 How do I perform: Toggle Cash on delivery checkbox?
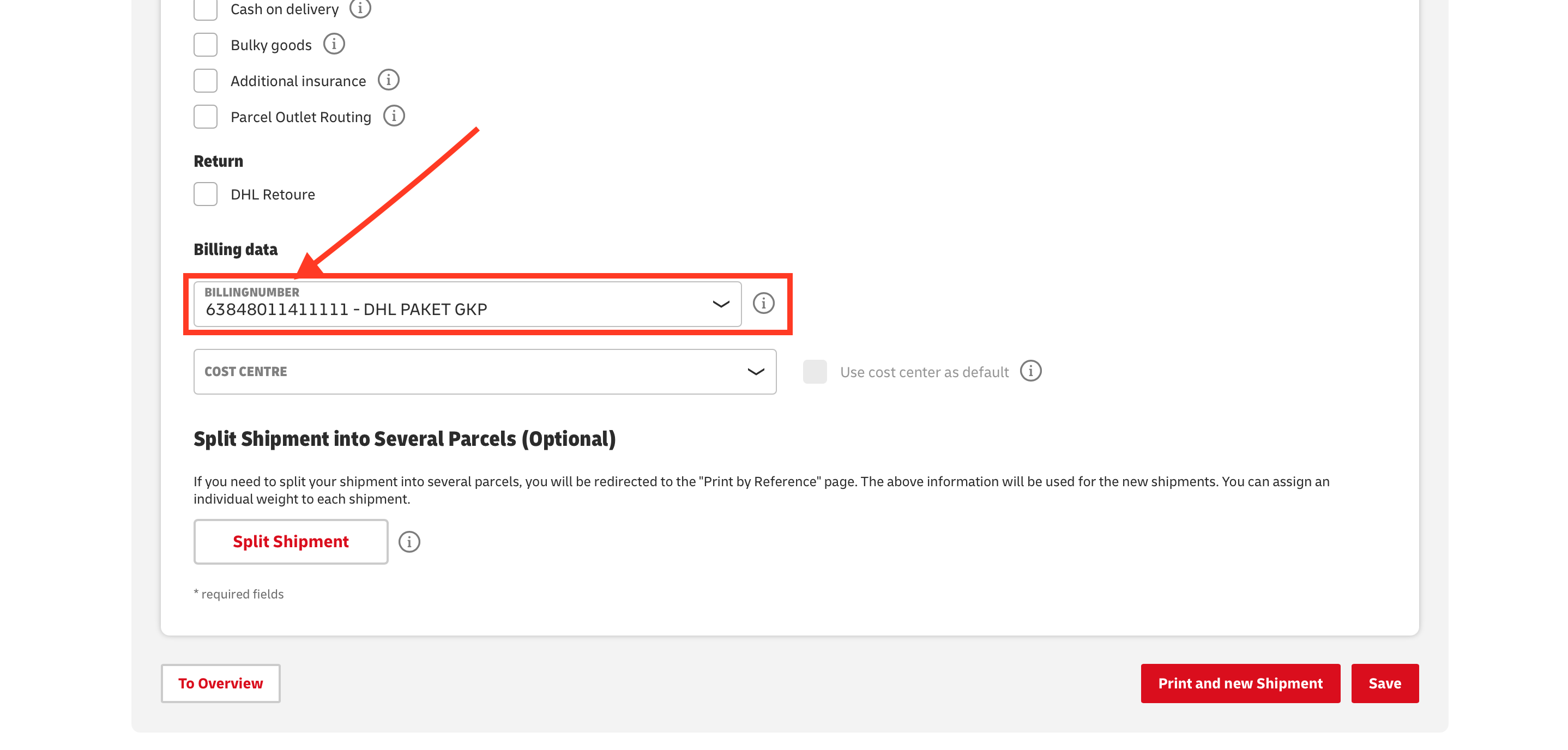206,9
